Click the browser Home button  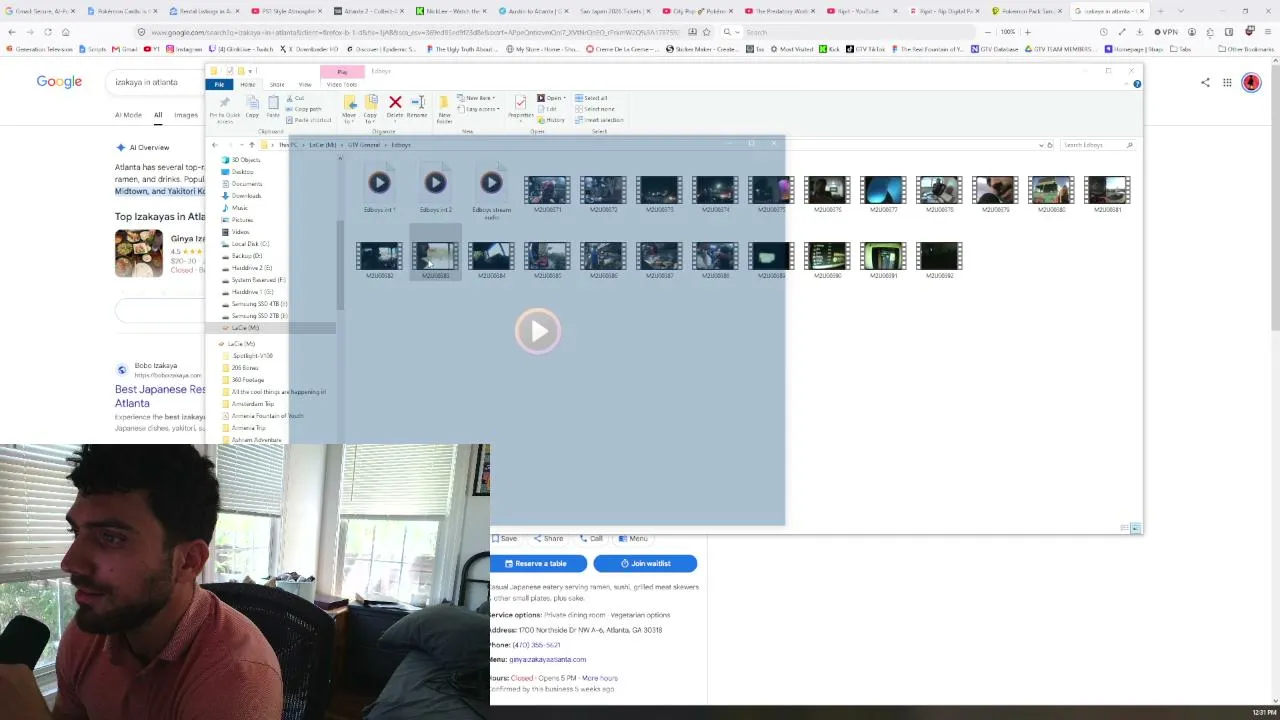[x=66, y=32]
